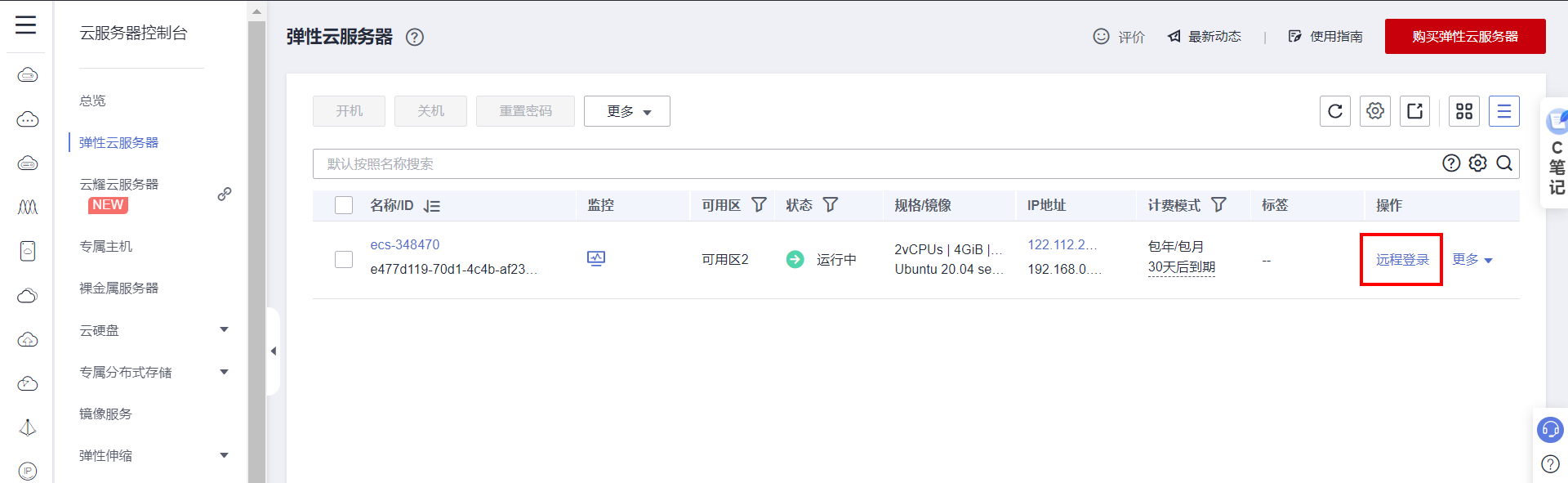Click the IP icon in left rail
The height and width of the screenshot is (483, 1568).
(28, 472)
